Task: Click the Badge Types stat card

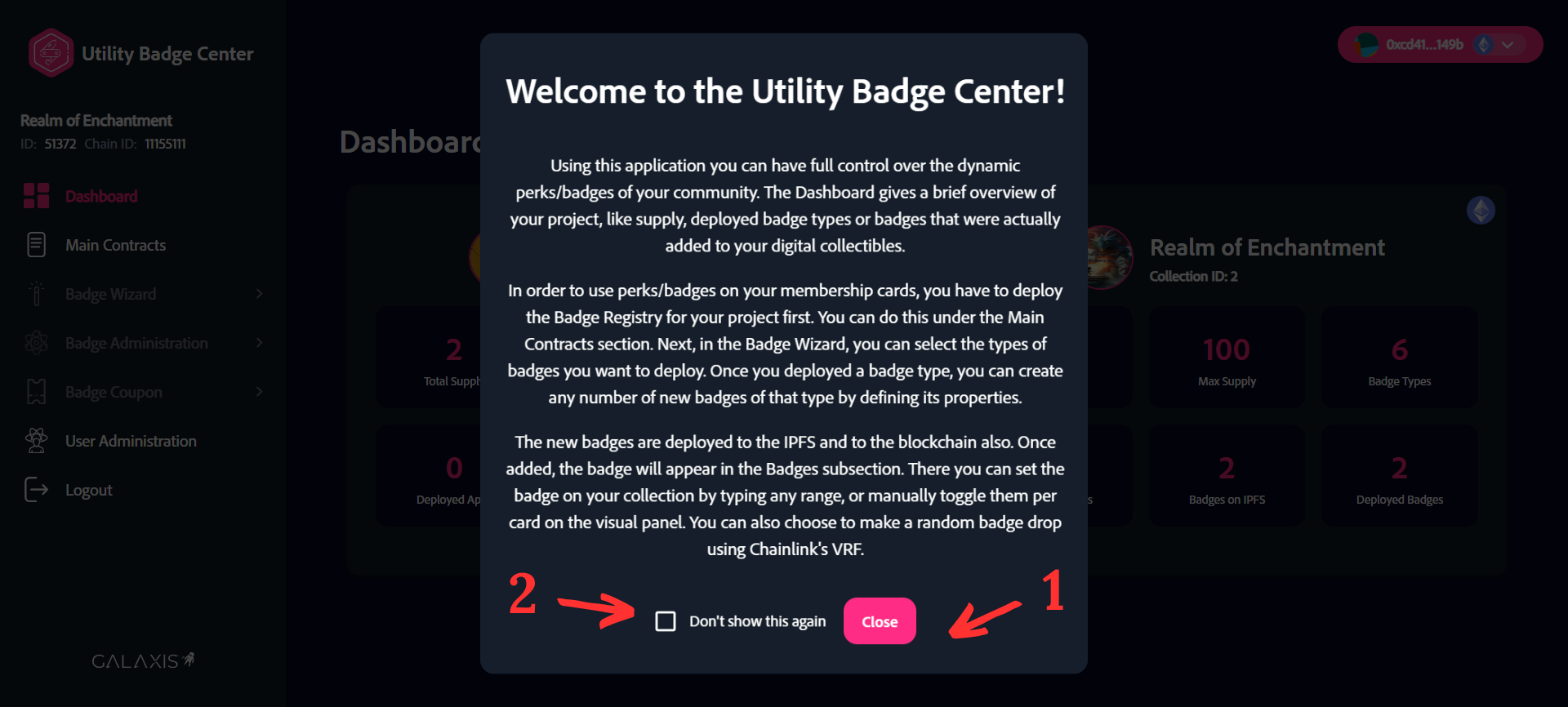Action: tap(1399, 358)
